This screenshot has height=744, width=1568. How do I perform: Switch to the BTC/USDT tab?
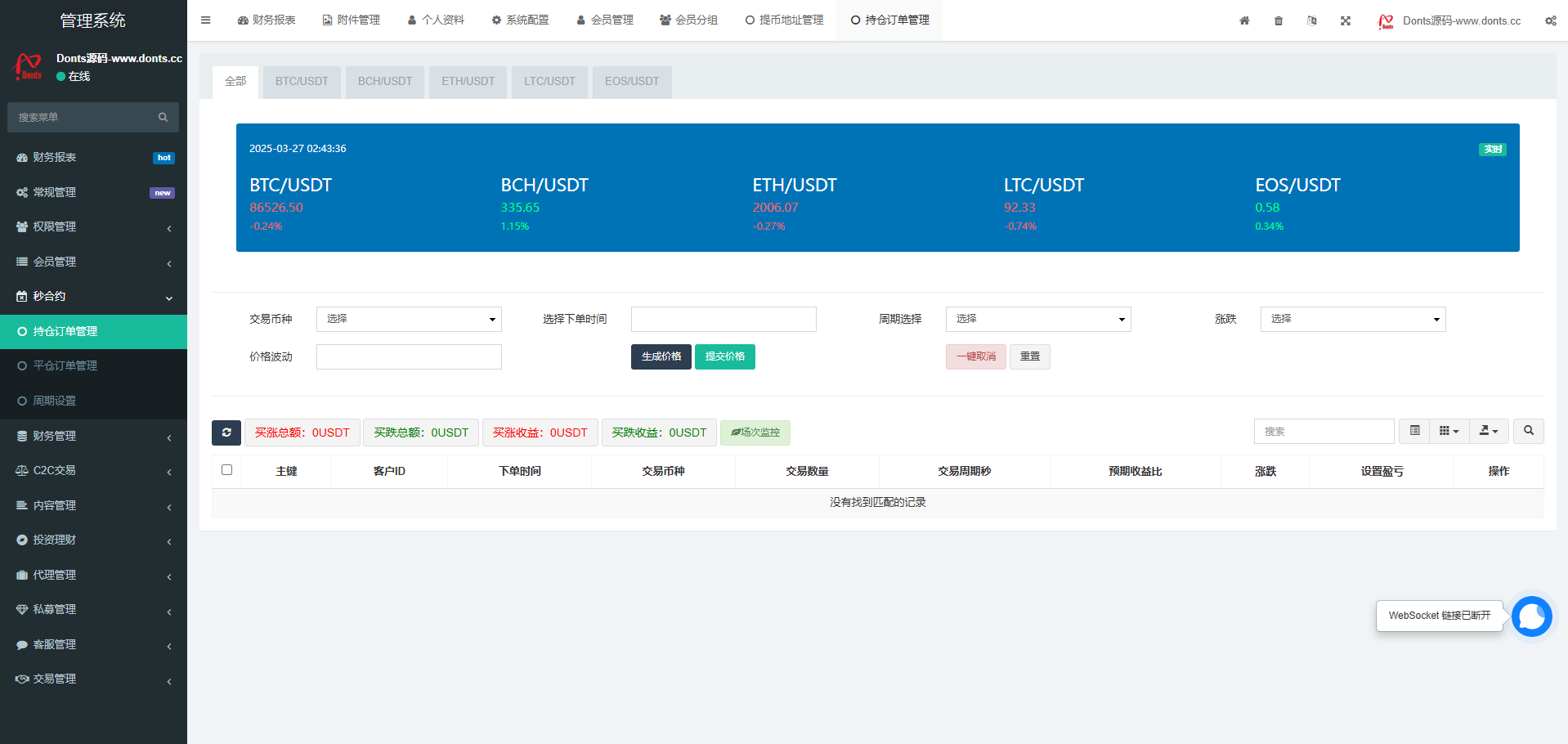click(302, 82)
